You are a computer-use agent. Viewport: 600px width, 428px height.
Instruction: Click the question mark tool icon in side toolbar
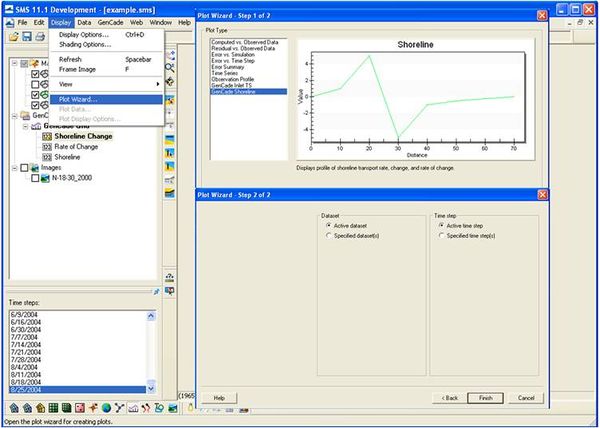[x=170, y=277]
